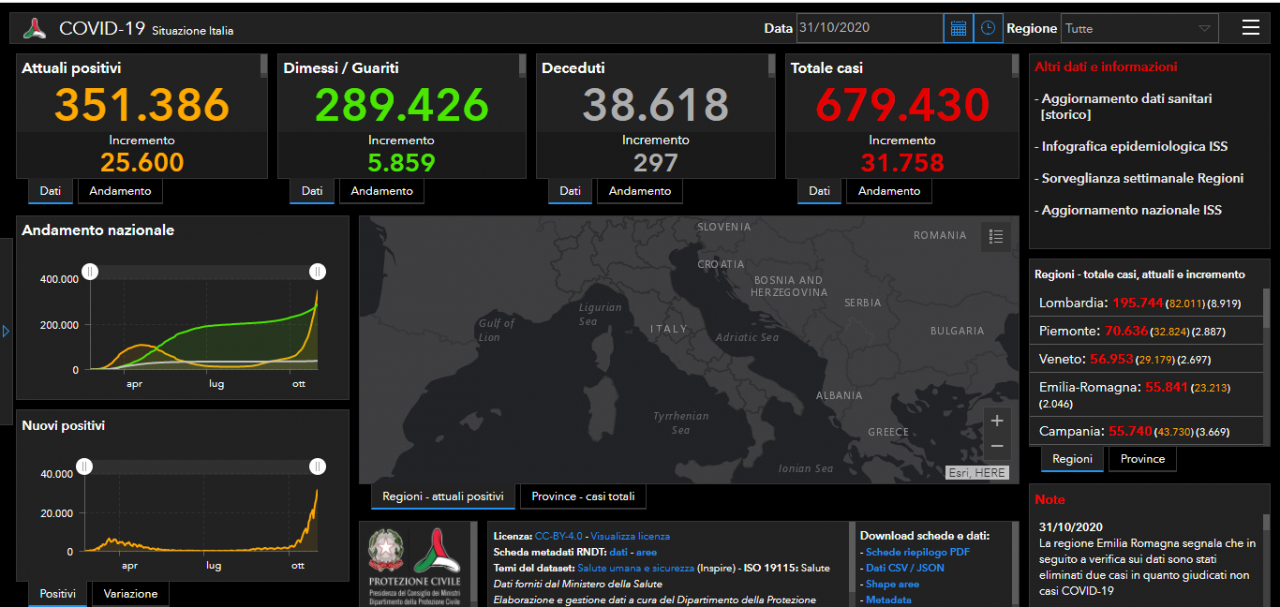Screen dimensions: 1280x607
Task: Select the Province - casi totali tab
Action: (583, 496)
